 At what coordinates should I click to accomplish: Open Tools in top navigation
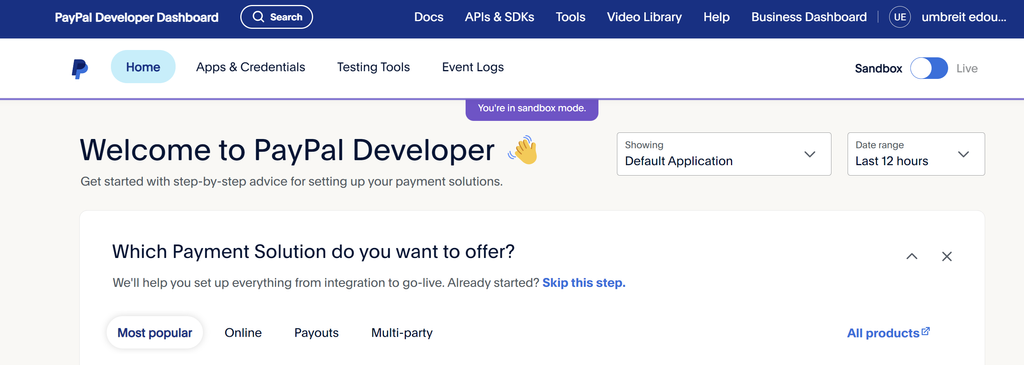[571, 18]
